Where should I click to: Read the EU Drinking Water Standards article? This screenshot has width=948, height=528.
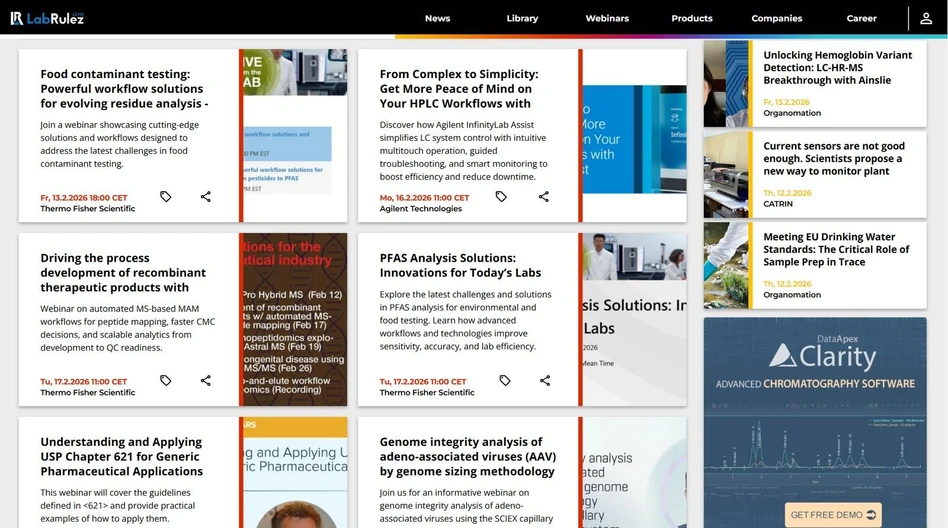836,250
